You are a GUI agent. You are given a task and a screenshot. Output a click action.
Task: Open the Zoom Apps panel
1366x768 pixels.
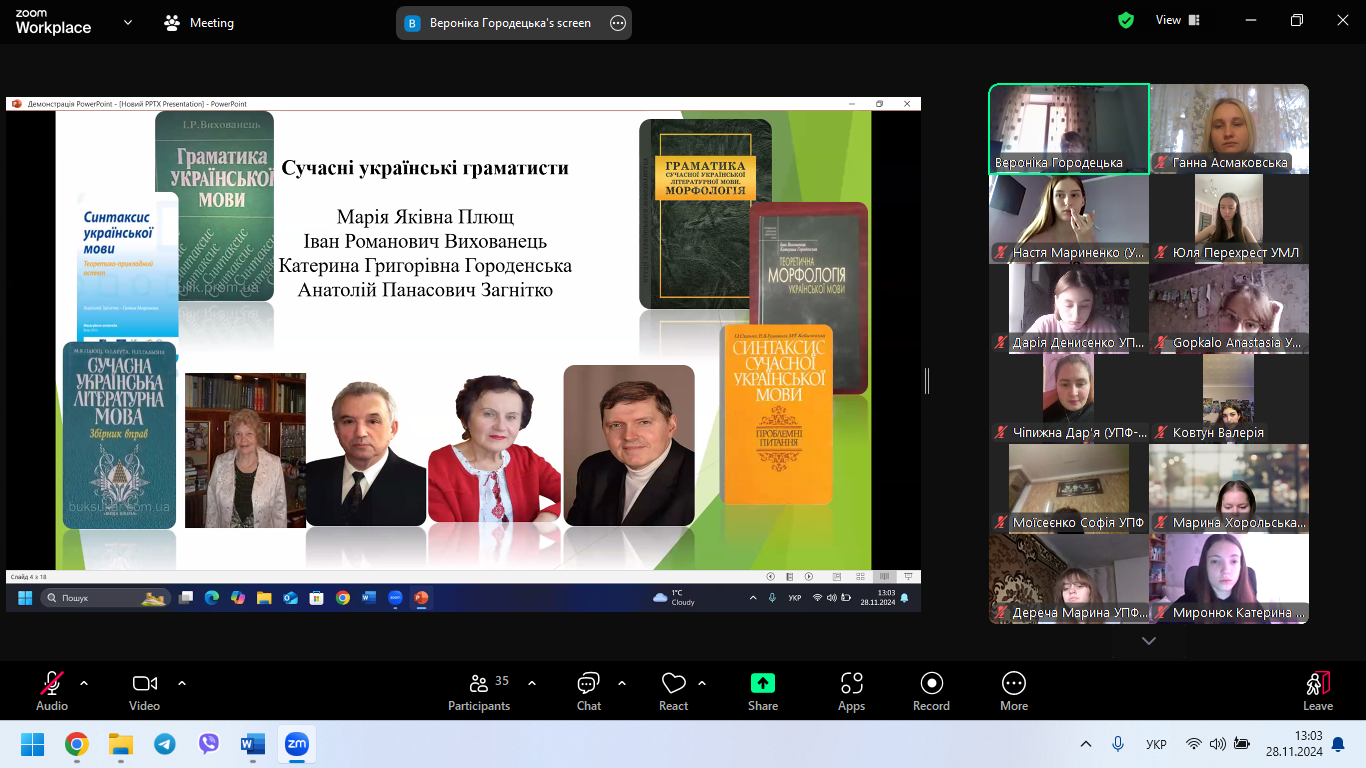click(852, 691)
